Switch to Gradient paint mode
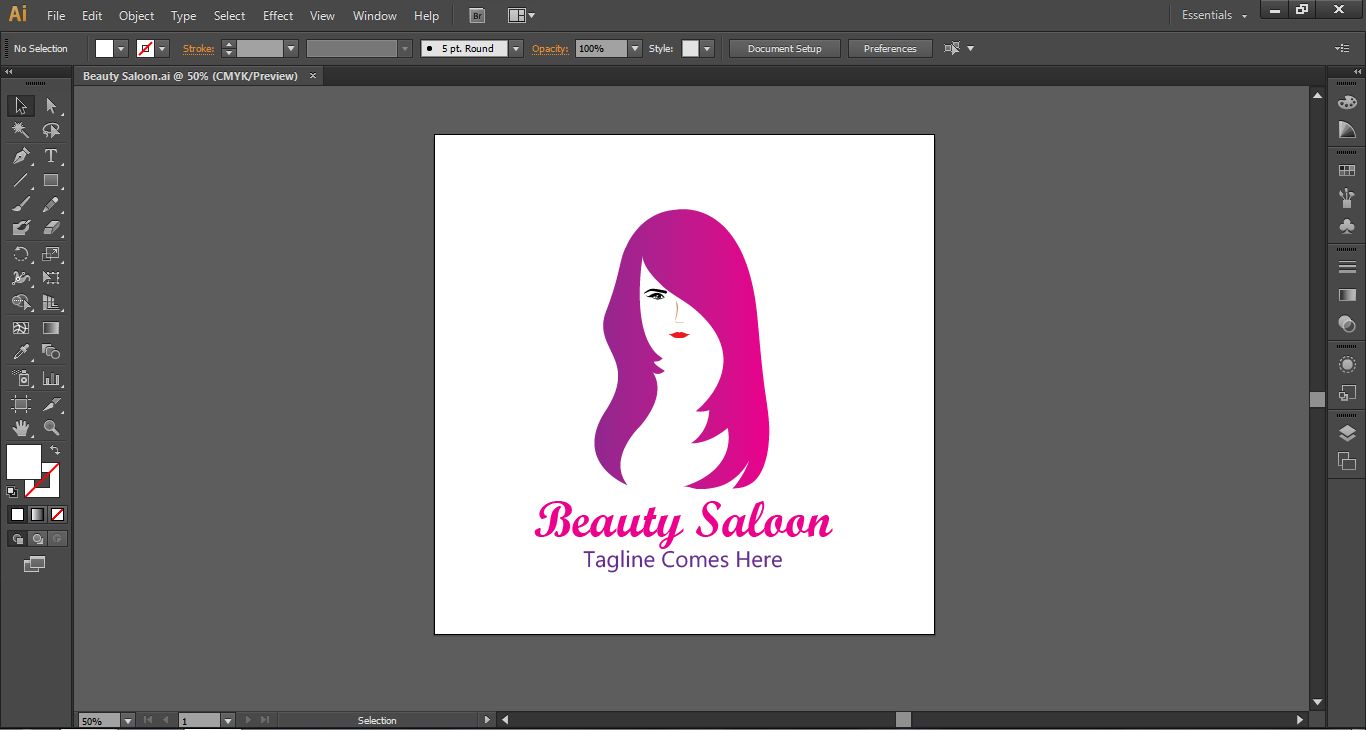Viewport: 1366px width, 730px height. [x=37, y=514]
